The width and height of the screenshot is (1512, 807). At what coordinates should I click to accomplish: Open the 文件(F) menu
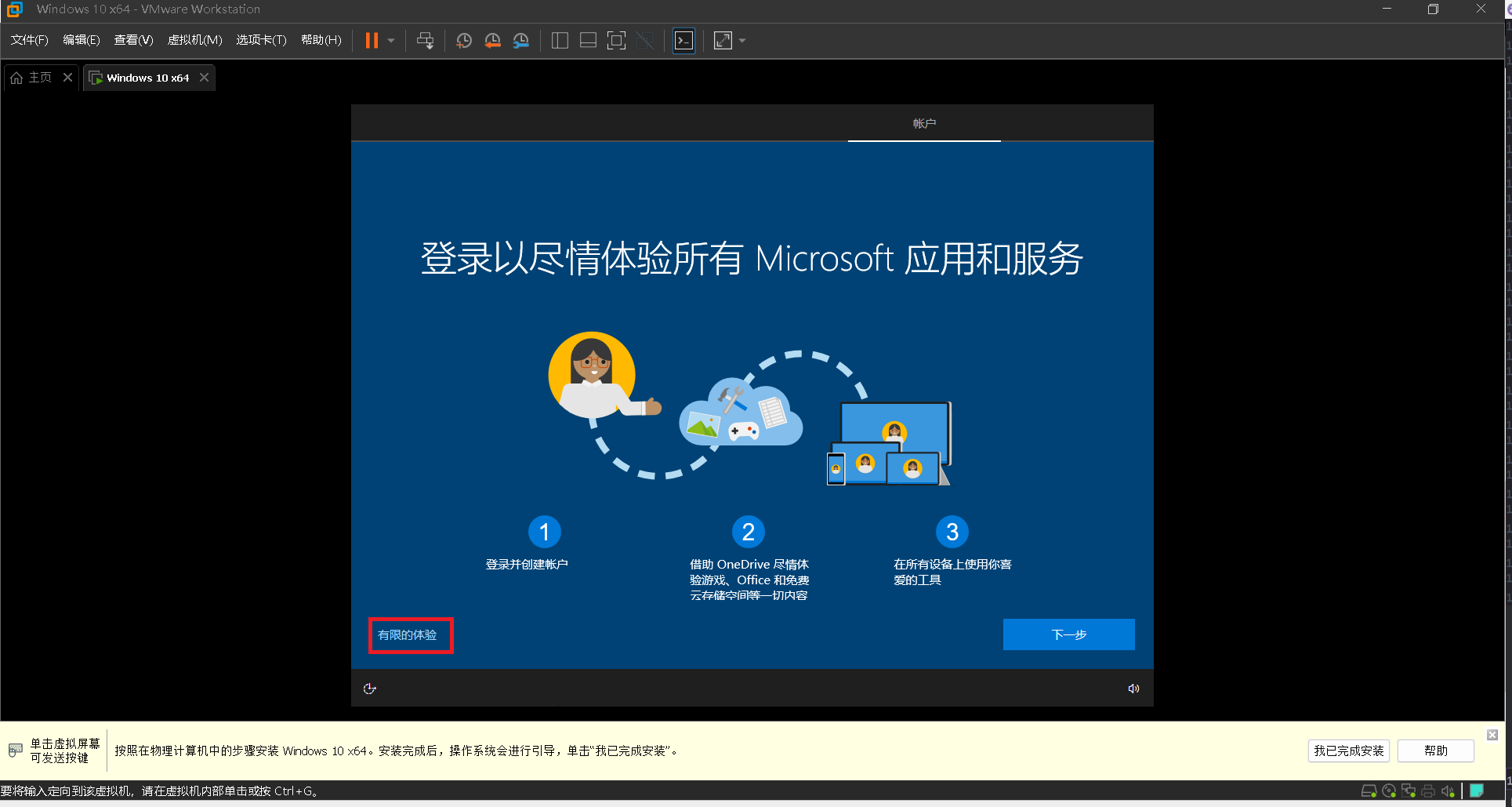tap(29, 40)
